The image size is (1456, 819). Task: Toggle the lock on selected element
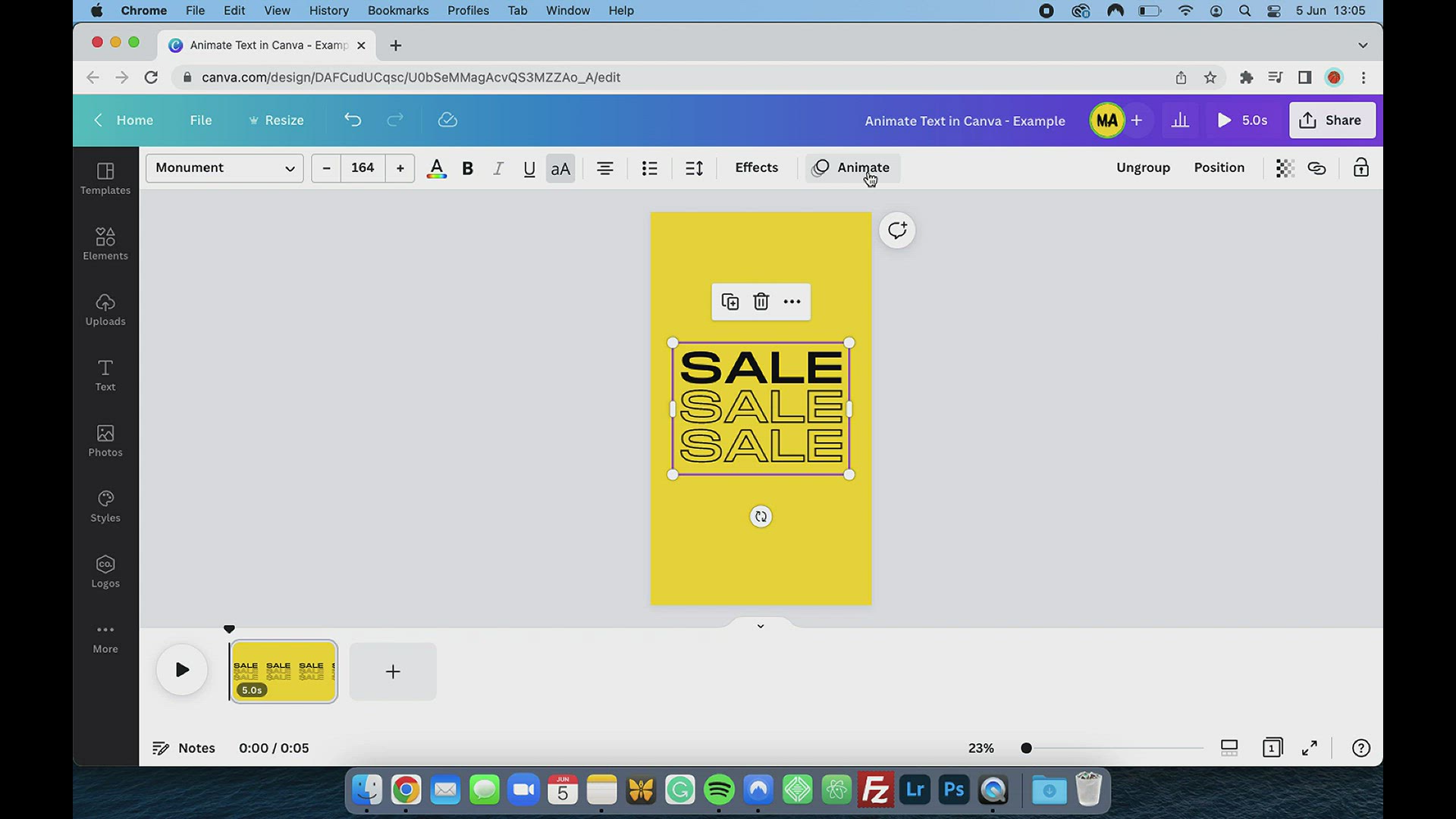1361,168
